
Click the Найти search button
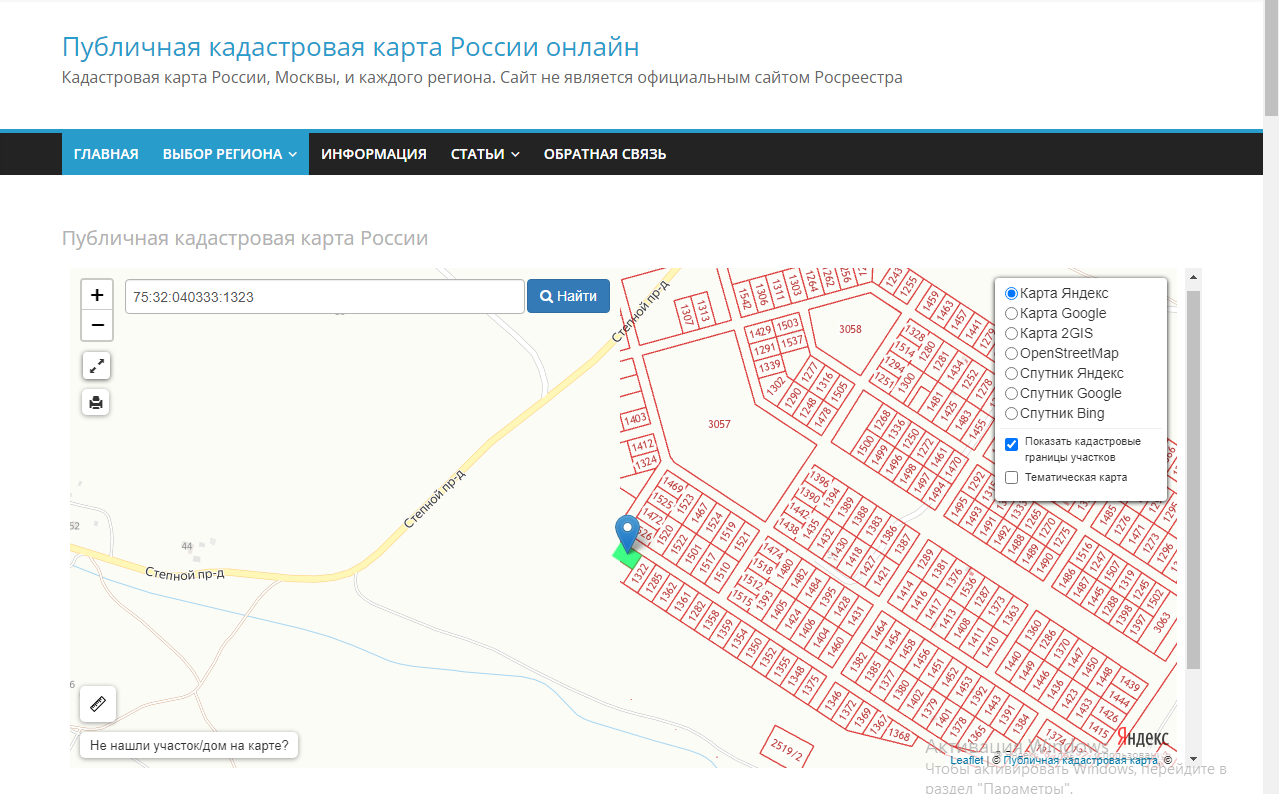(568, 296)
